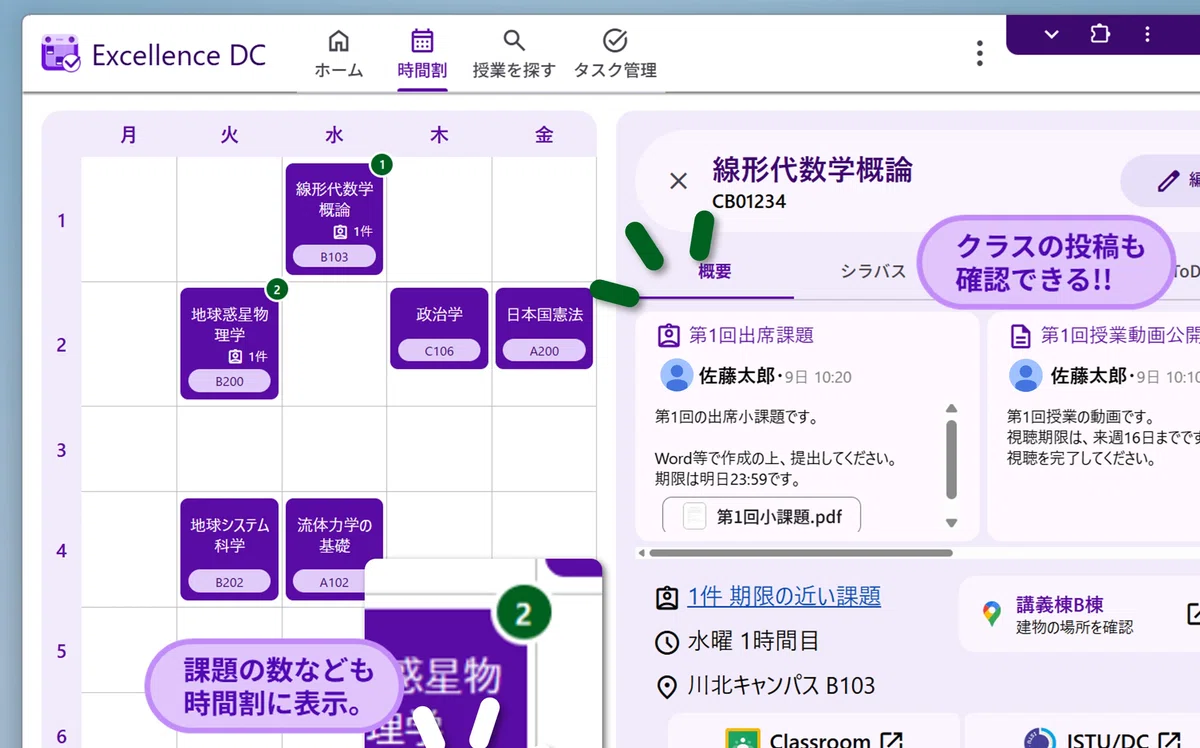Select the 概要 tab
The height and width of the screenshot is (748, 1200).
click(715, 271)
